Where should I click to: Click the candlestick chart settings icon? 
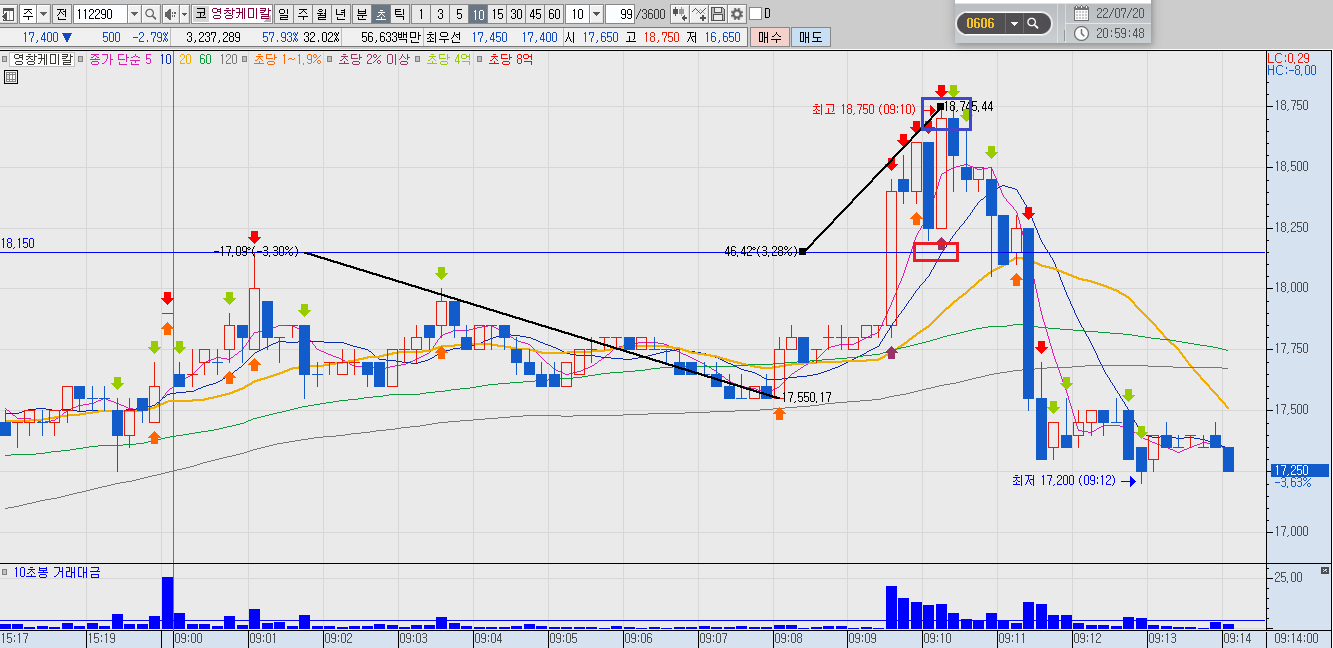click(680, 14)
